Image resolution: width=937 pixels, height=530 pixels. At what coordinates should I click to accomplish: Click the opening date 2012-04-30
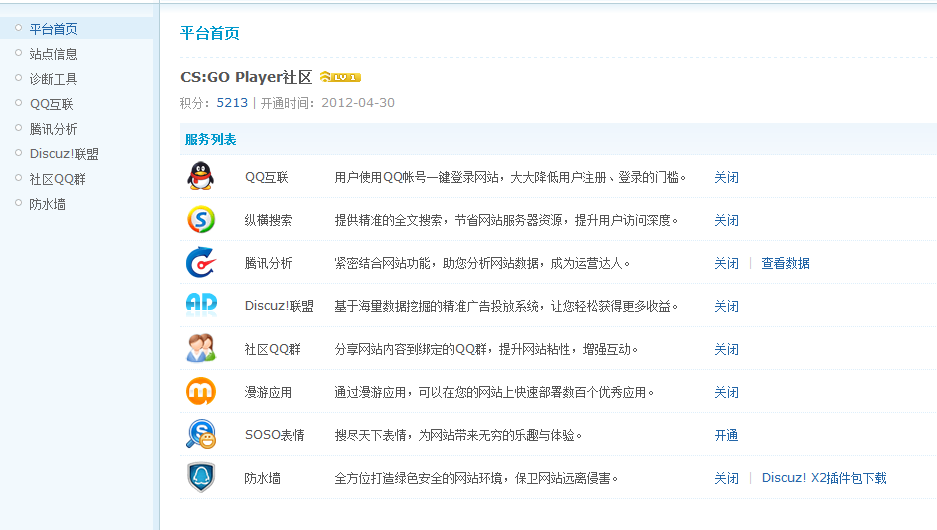(x=358, y=103)
